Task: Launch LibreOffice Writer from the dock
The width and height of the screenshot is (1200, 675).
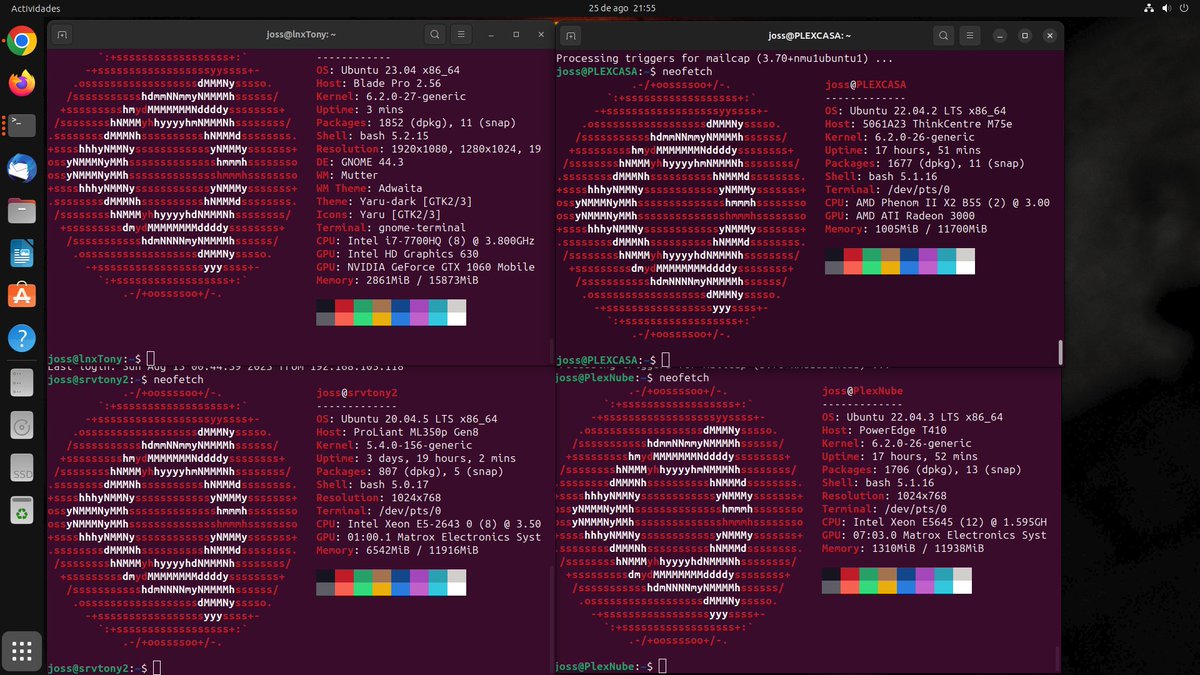Action: pyautogui.click(x=22, y=253)
